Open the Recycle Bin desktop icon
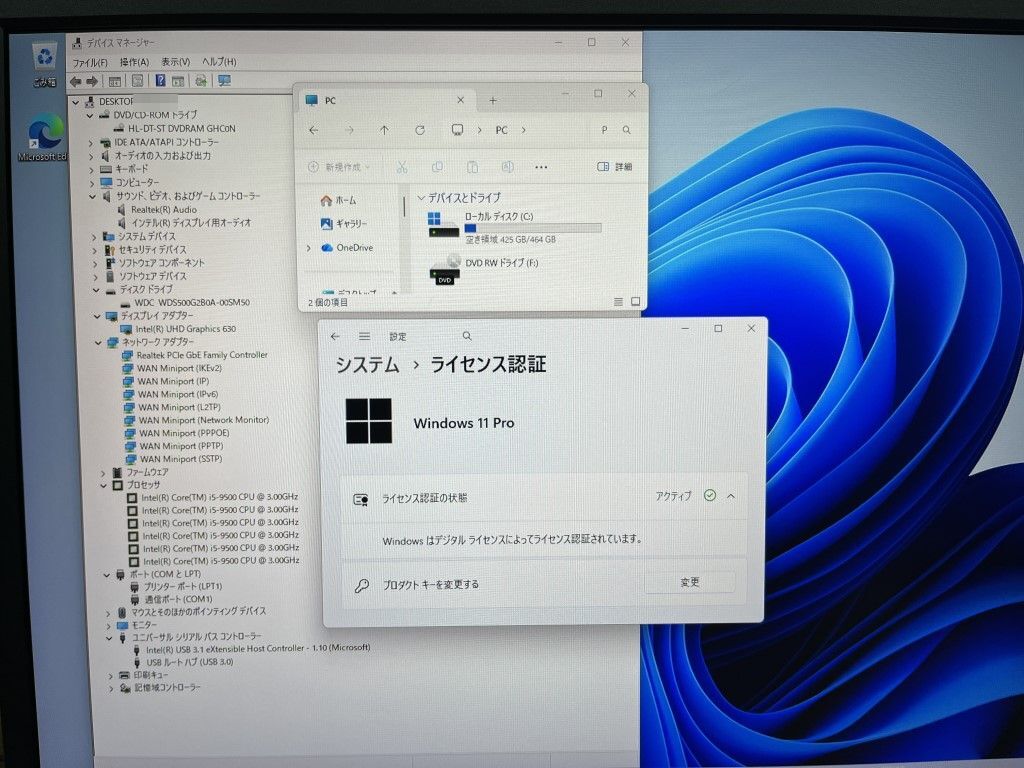Viewport: 1024px width, 768px height. click(x=44, y=64)
